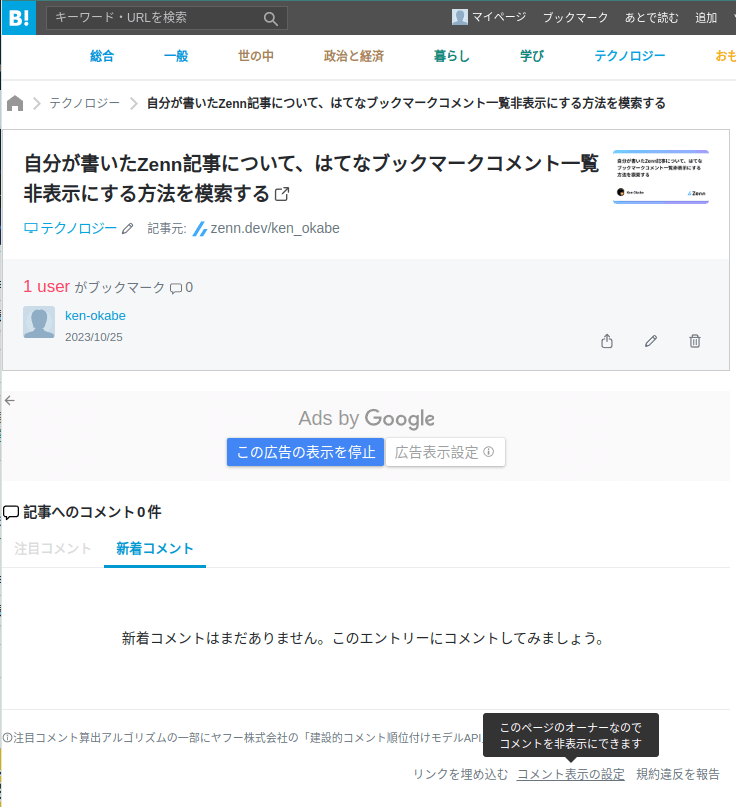Click the blue テクノロジー category label
The width and height of the screenshot is (736, 807).
pyautogui.click(x=71, y=228)
